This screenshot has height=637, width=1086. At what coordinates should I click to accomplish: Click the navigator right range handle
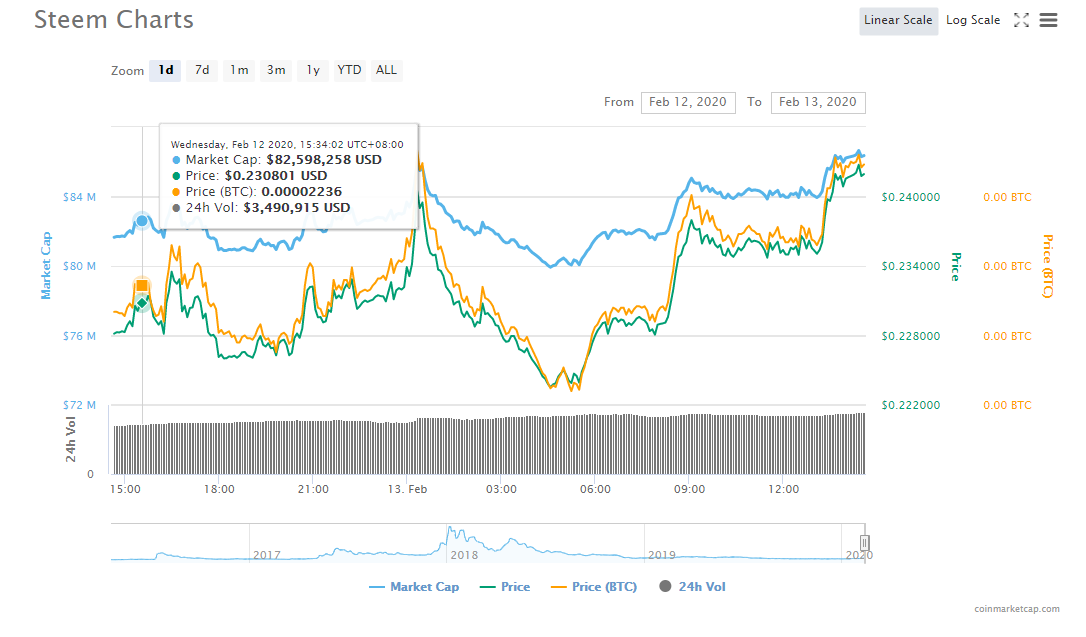pyautogui.click(x=864, y=543)
